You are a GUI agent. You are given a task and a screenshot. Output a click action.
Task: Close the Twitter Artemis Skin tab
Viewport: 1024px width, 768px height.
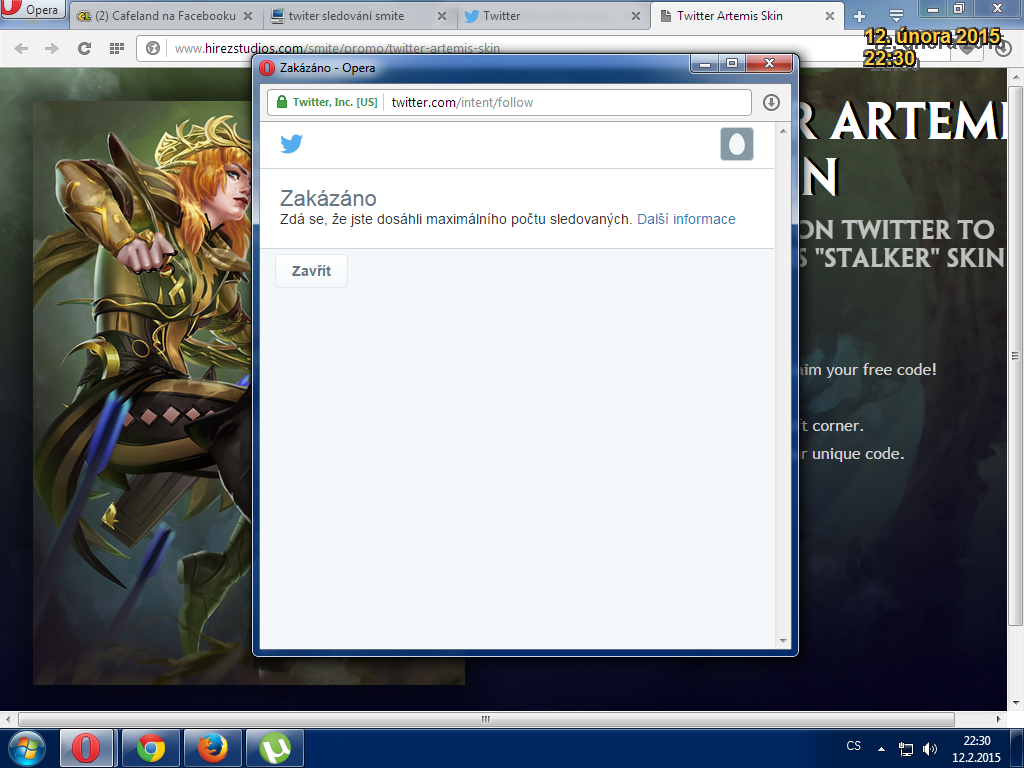[830, 16]
